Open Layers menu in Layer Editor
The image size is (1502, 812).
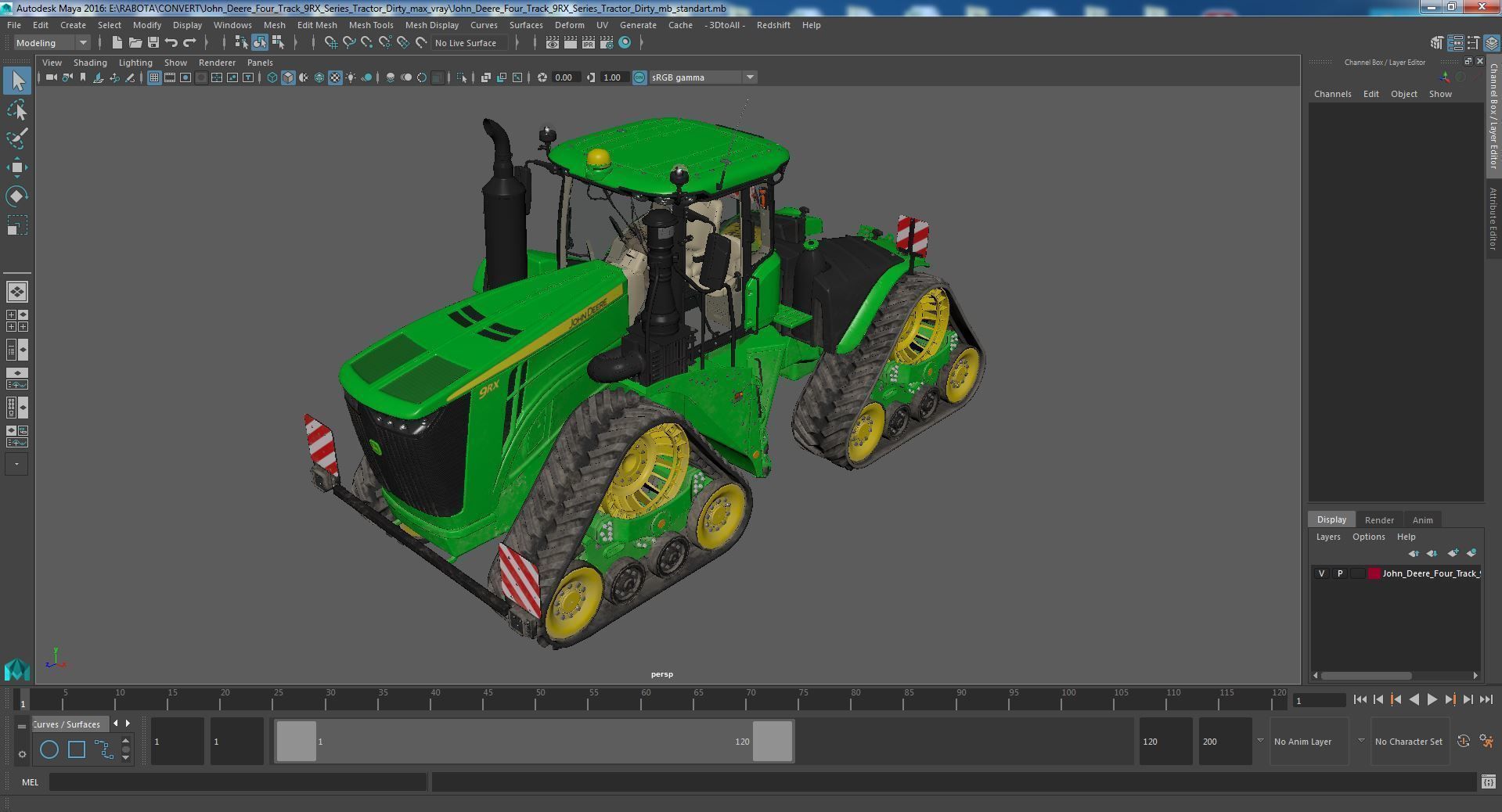[1328, 537]
